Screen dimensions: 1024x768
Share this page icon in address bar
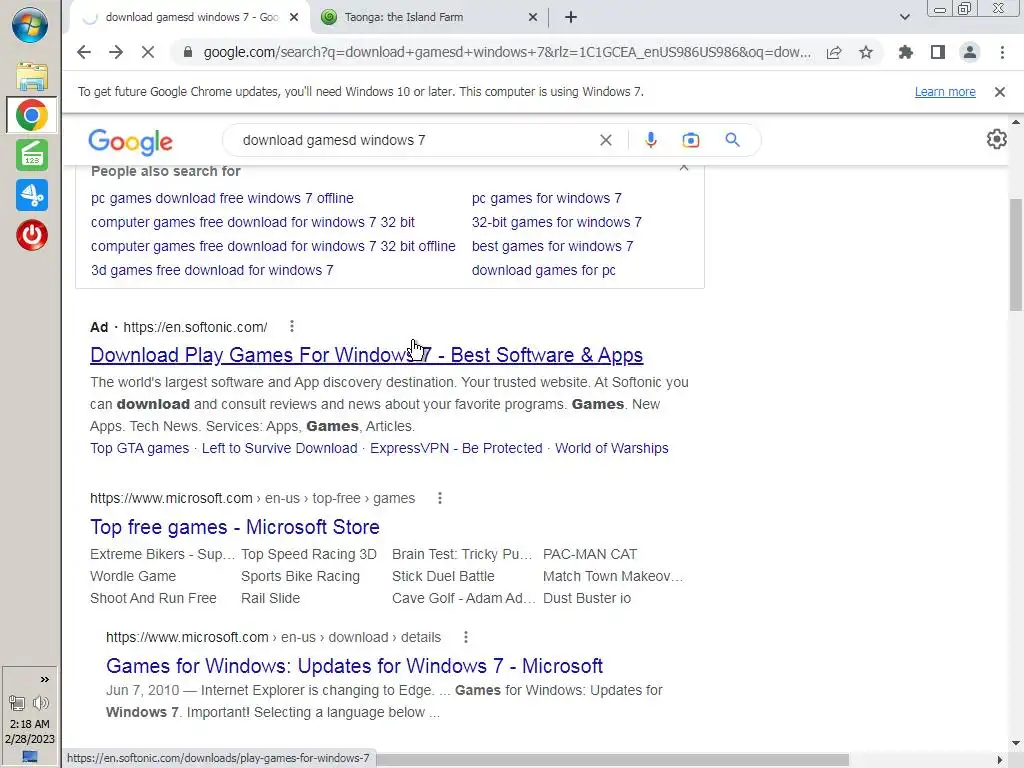point(834,52)
